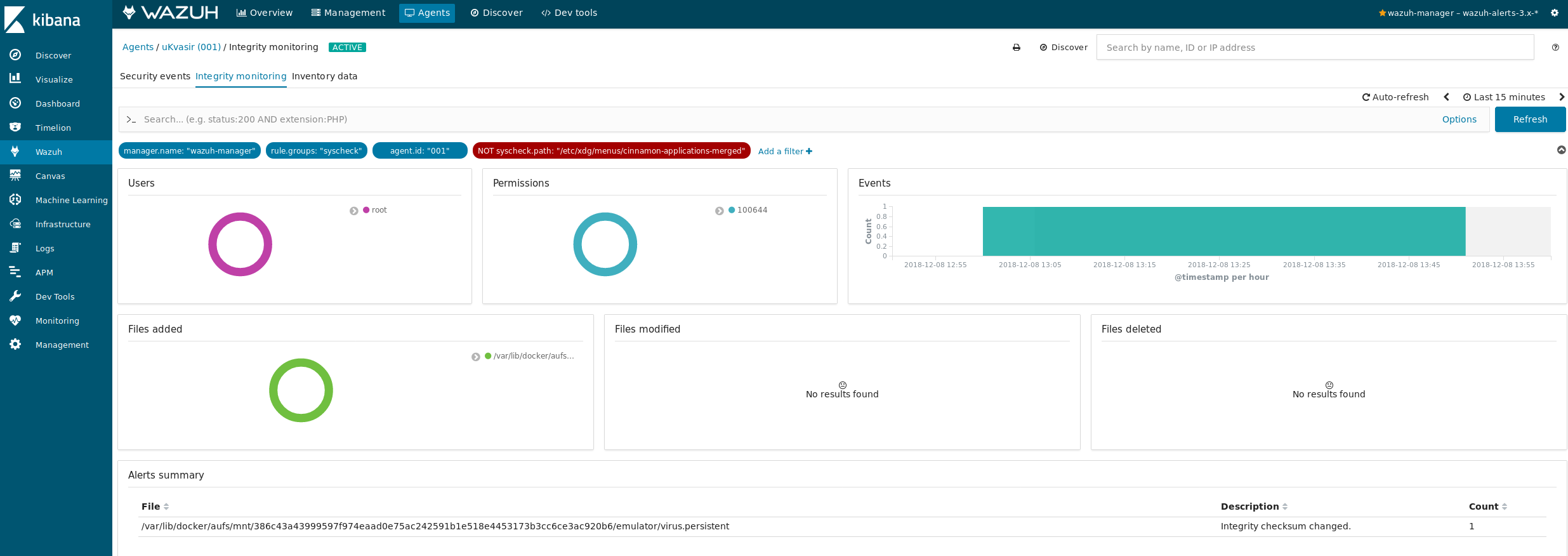Screen dimensions: 1568x556
Task: Click the uKvasir (001) breadcrumb link
Action: [191, 47]
